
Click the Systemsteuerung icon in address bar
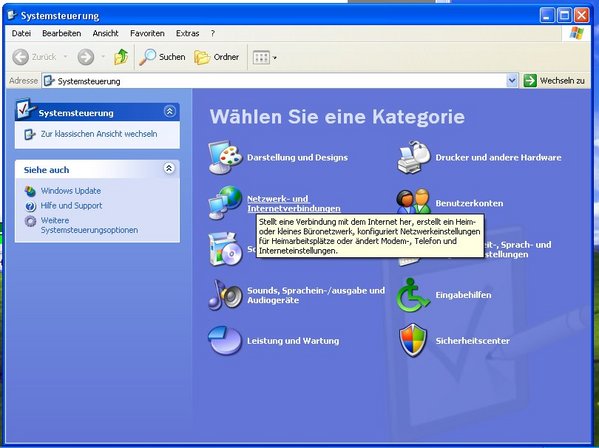click(49, 81)
